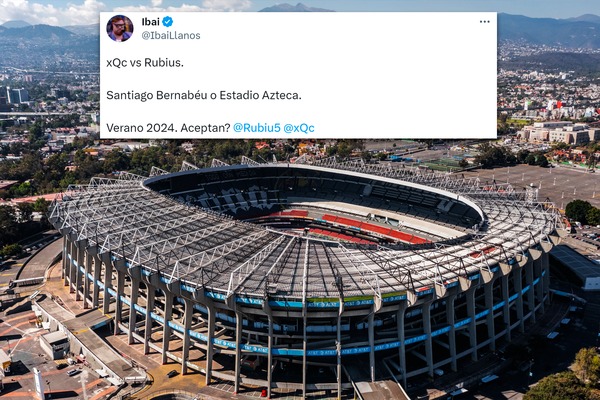Click the display name Ibai
Viewport: 600px width, 400px height.
(x=150, y=22)
